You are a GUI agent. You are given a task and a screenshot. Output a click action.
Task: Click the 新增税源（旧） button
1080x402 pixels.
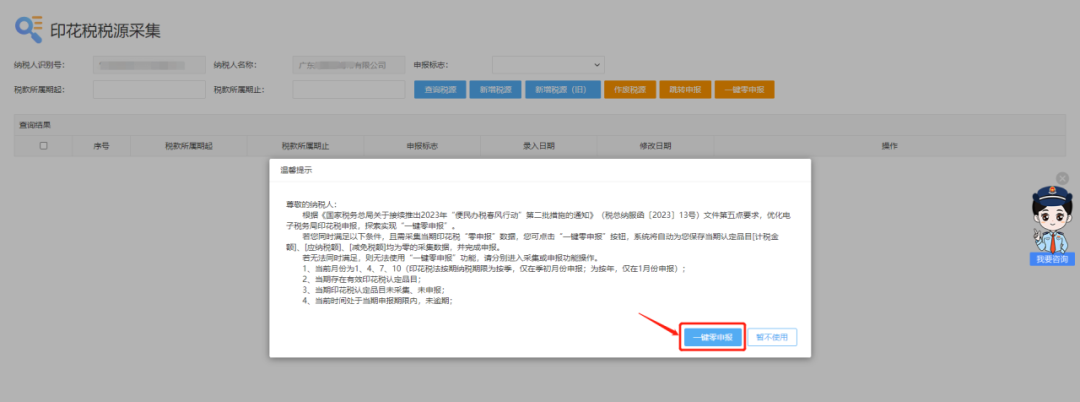[x=563, y=89]
